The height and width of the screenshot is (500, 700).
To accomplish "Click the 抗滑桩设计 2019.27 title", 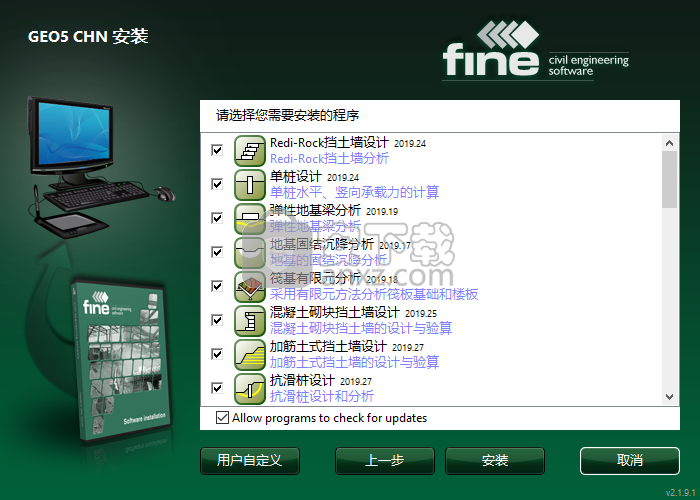I will click(321, 380).
